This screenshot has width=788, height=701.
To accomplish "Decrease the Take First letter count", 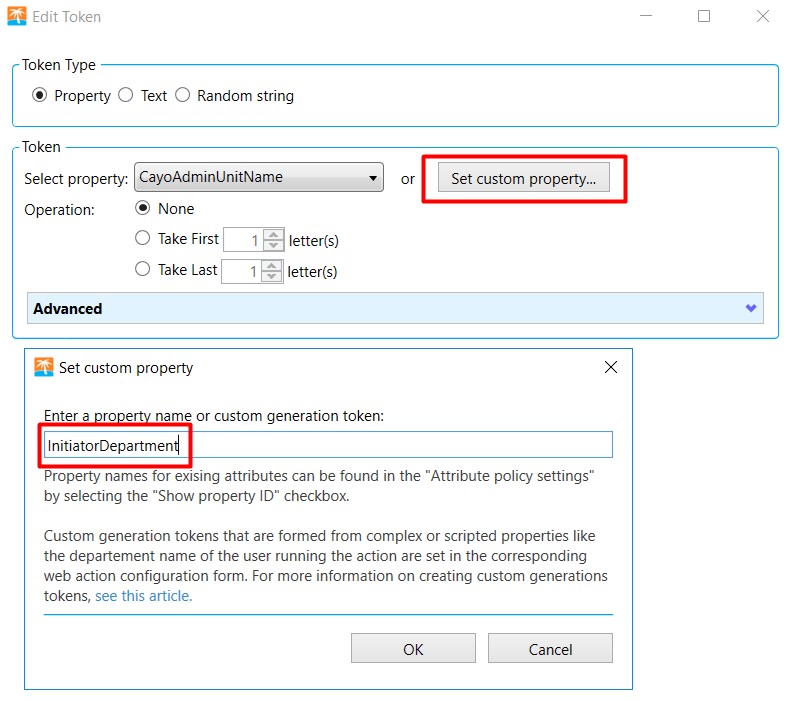I will 273,245.
